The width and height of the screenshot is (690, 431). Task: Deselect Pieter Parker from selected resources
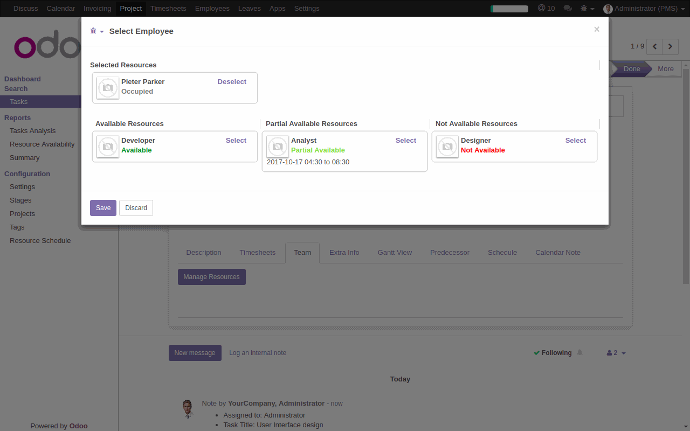(232, 82)
